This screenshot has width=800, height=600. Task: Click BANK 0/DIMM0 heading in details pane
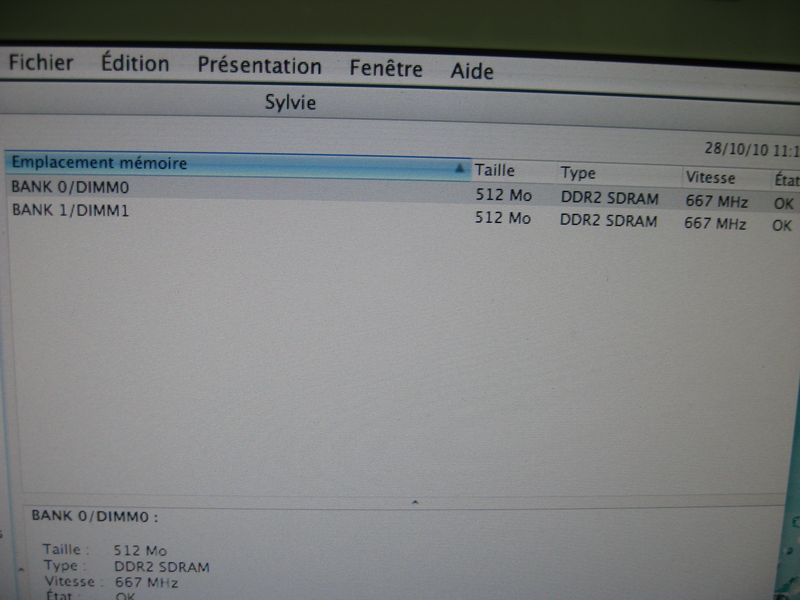[95, 516]
